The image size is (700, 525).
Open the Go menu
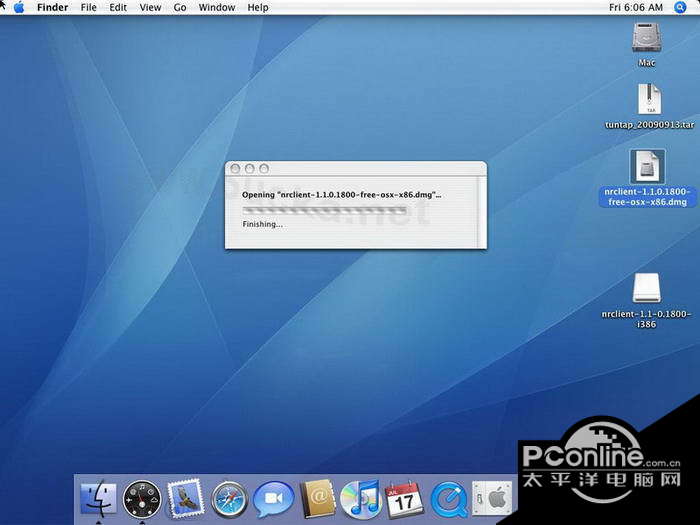[x=180, y=7]
